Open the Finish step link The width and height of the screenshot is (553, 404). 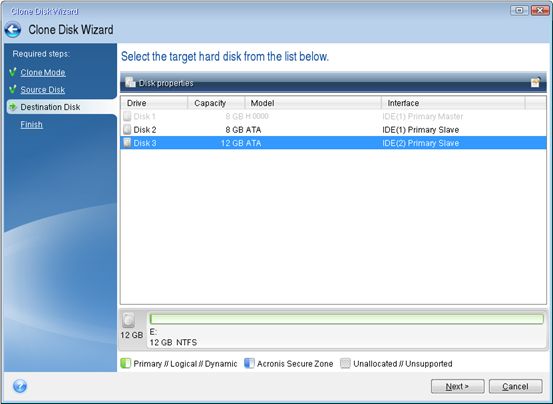point(31,124)
